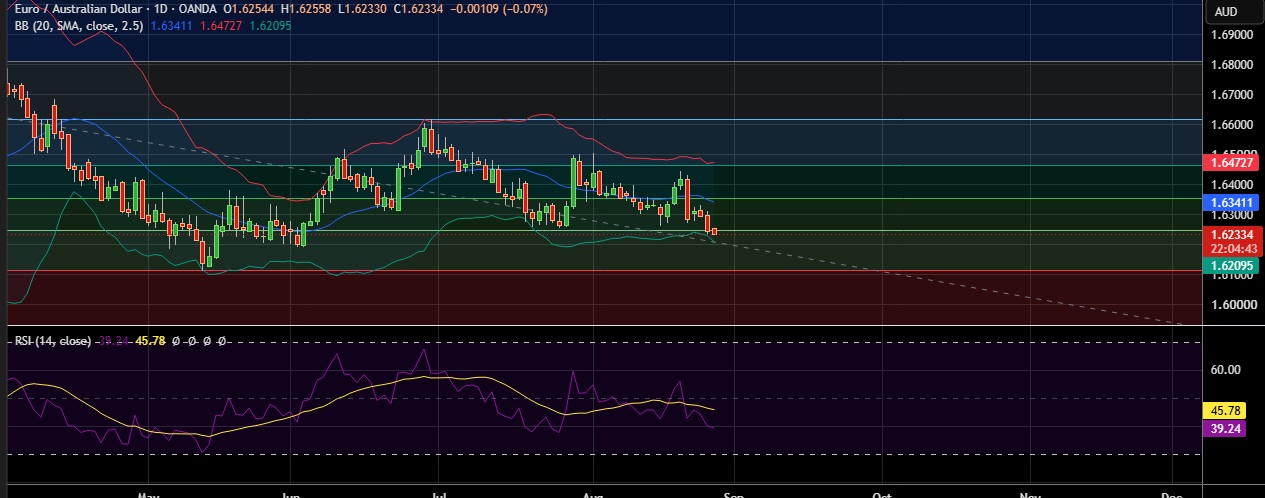Click the 1.69000 price axis tick

click(1232, 35)
